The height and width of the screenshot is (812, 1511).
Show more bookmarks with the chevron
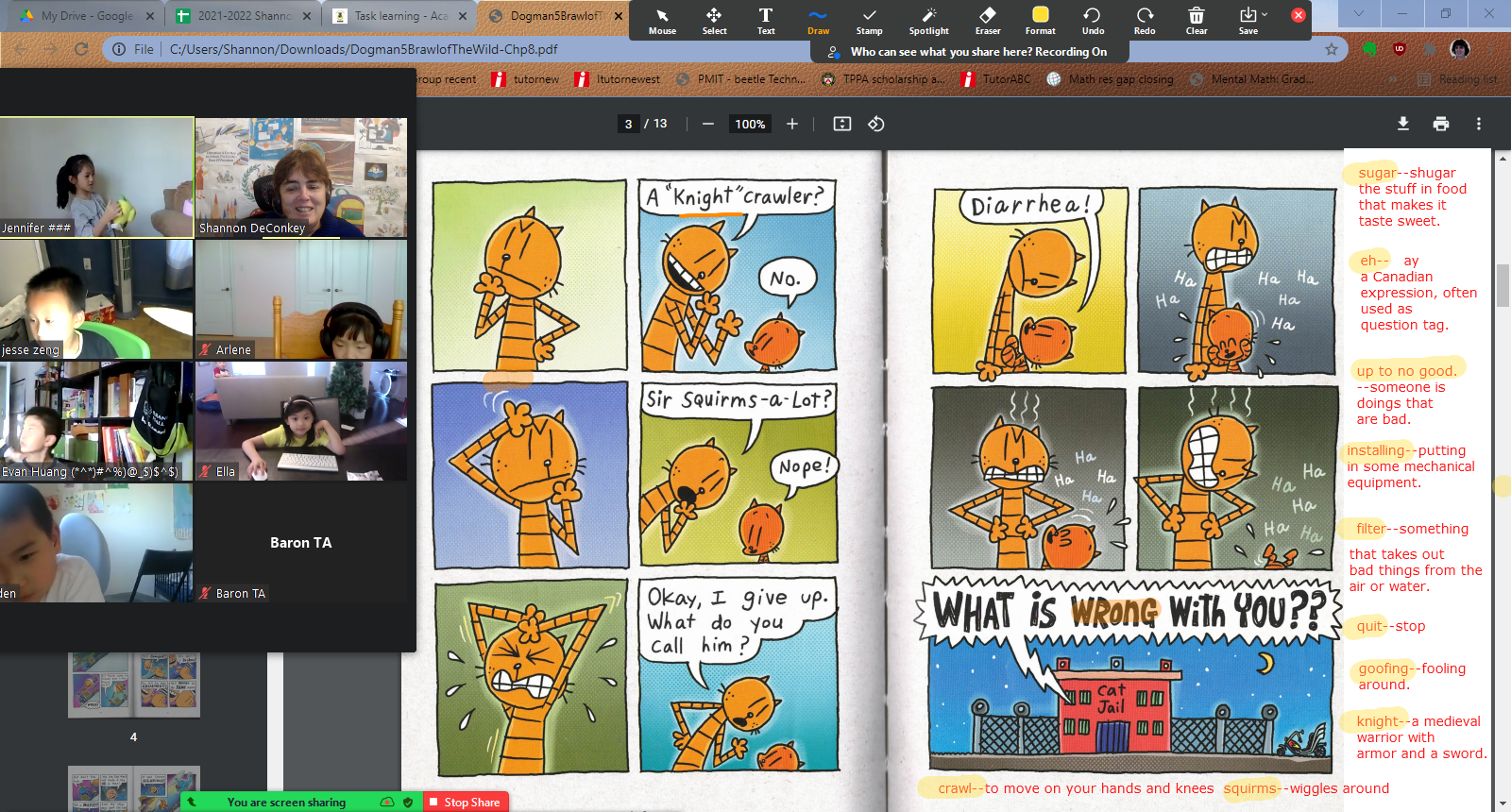tap(1395, 79)
